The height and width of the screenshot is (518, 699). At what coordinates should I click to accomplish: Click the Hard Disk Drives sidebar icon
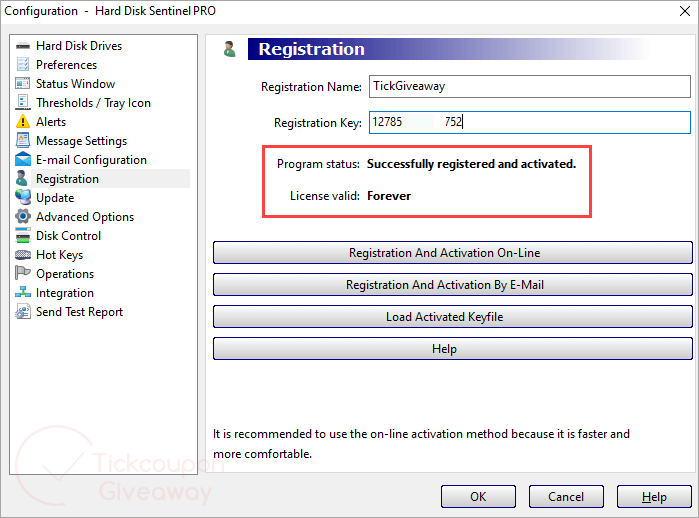pyautogui.click(x=23, y=46)
